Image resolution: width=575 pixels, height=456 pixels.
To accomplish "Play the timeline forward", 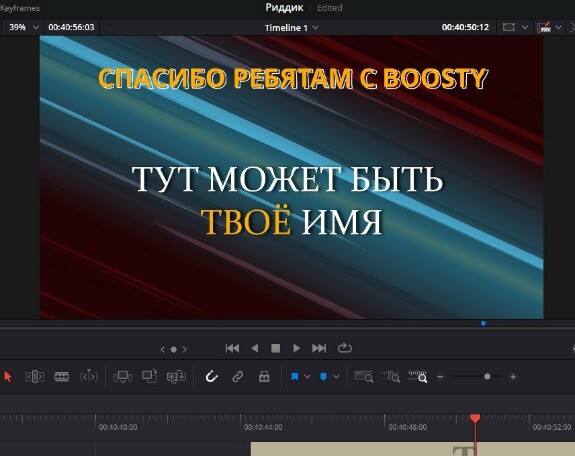I will [x=296, y=348].
